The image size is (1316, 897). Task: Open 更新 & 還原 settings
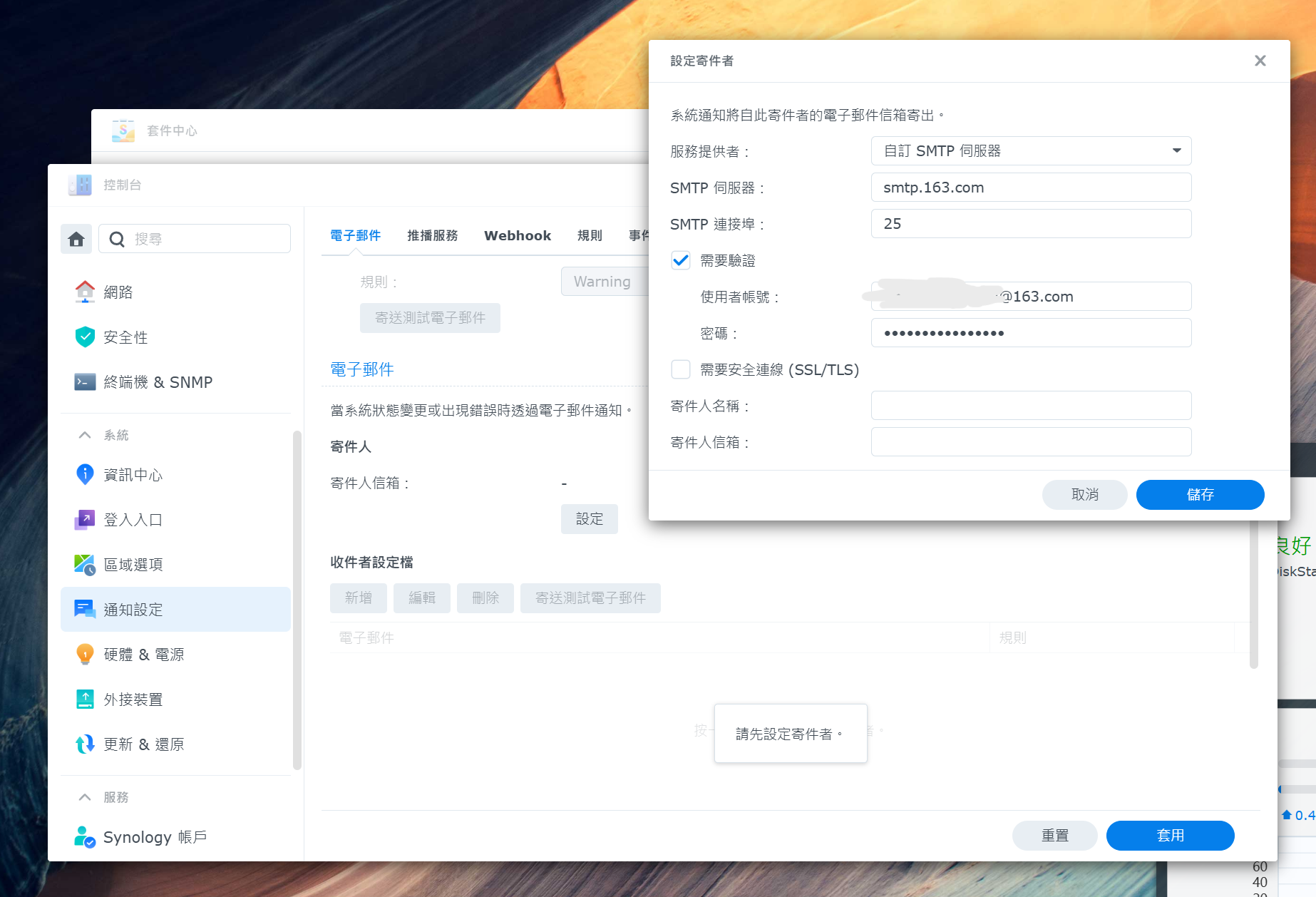click(144, 744)
